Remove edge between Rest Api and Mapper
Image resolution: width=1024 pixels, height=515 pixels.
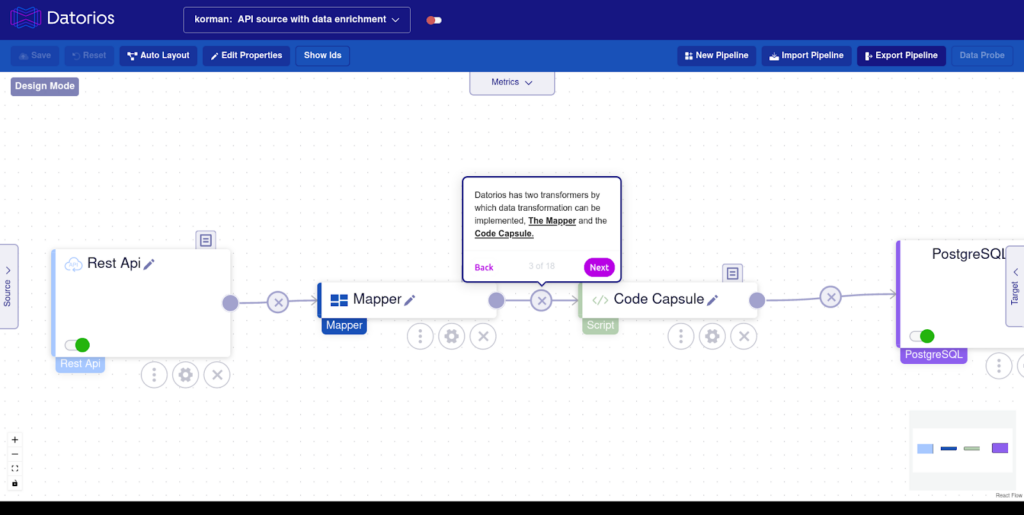[x=278, y=302]
